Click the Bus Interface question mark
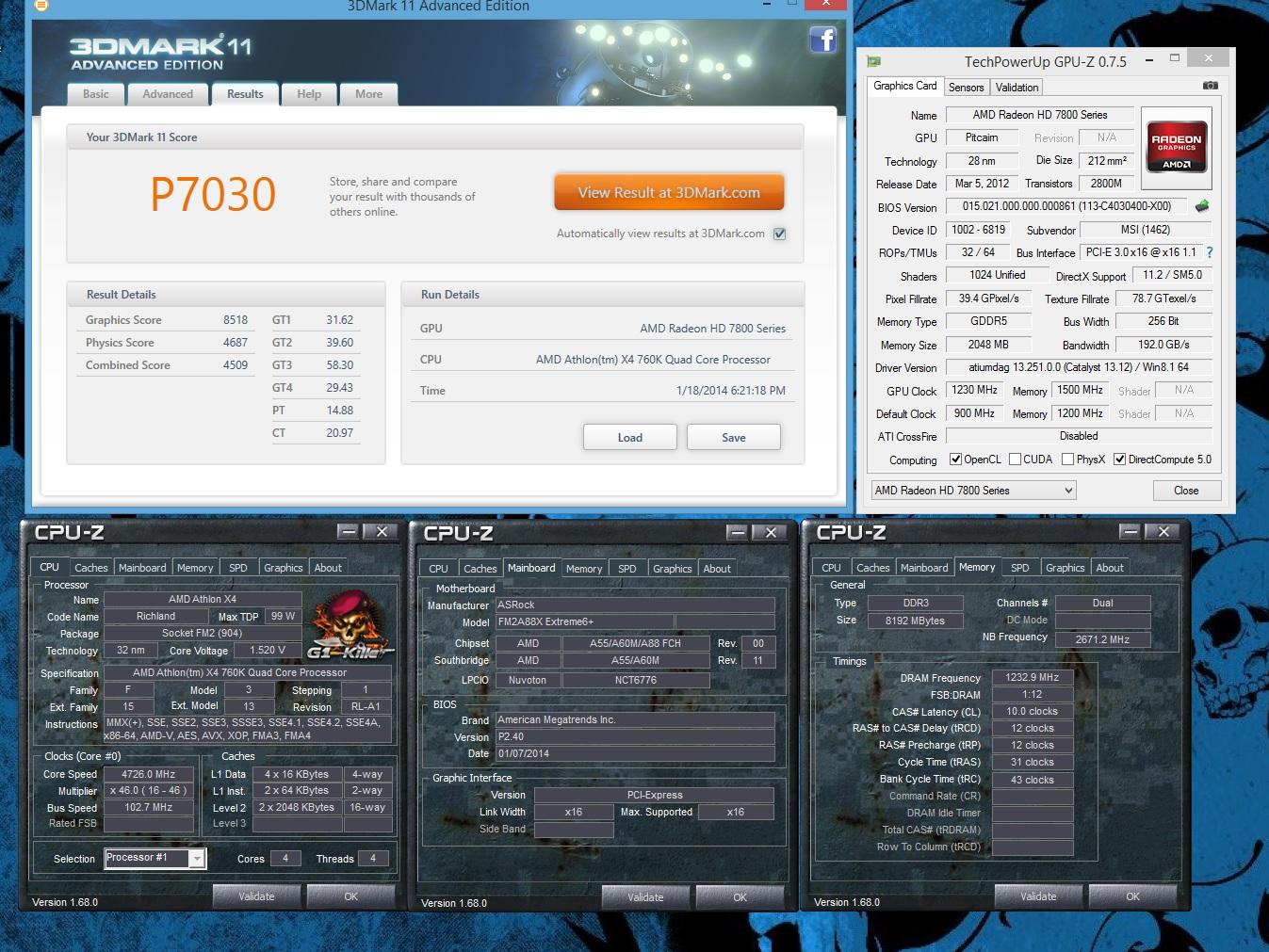Viewport: 1269px width, 952px height. point(1210,252)
